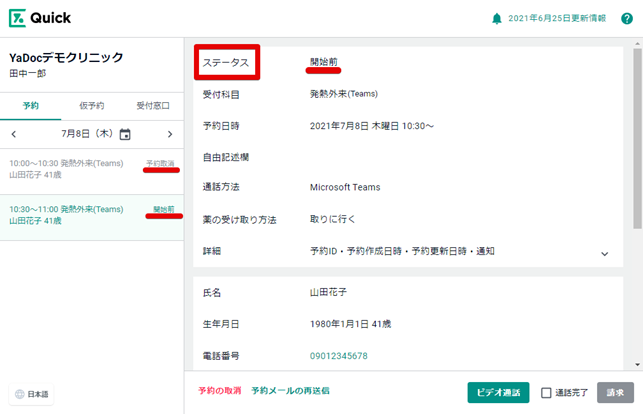This screenshot has width=643, height=414.
Task: Open 2021年6月25日更新情報 notice
Action: click(x=558, y=18)
